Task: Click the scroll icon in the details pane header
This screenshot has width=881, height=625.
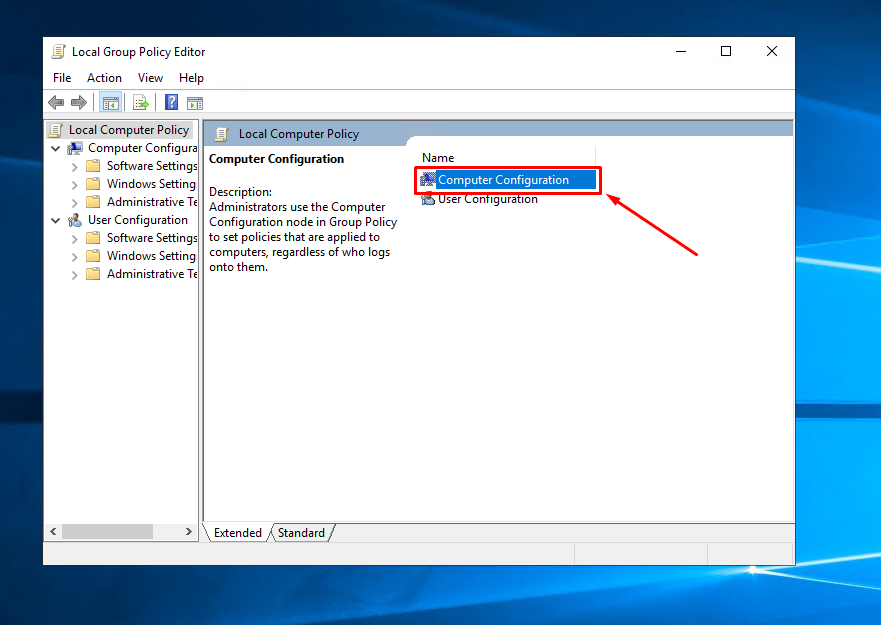Action: pos(222,134)
